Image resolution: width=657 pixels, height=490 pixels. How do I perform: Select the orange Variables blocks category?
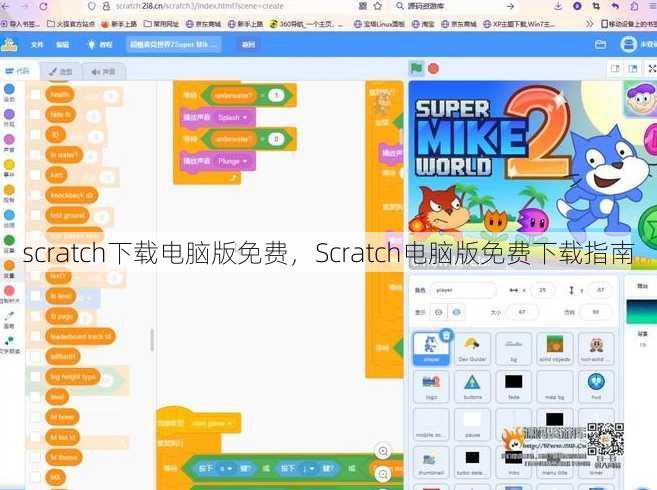9,268
